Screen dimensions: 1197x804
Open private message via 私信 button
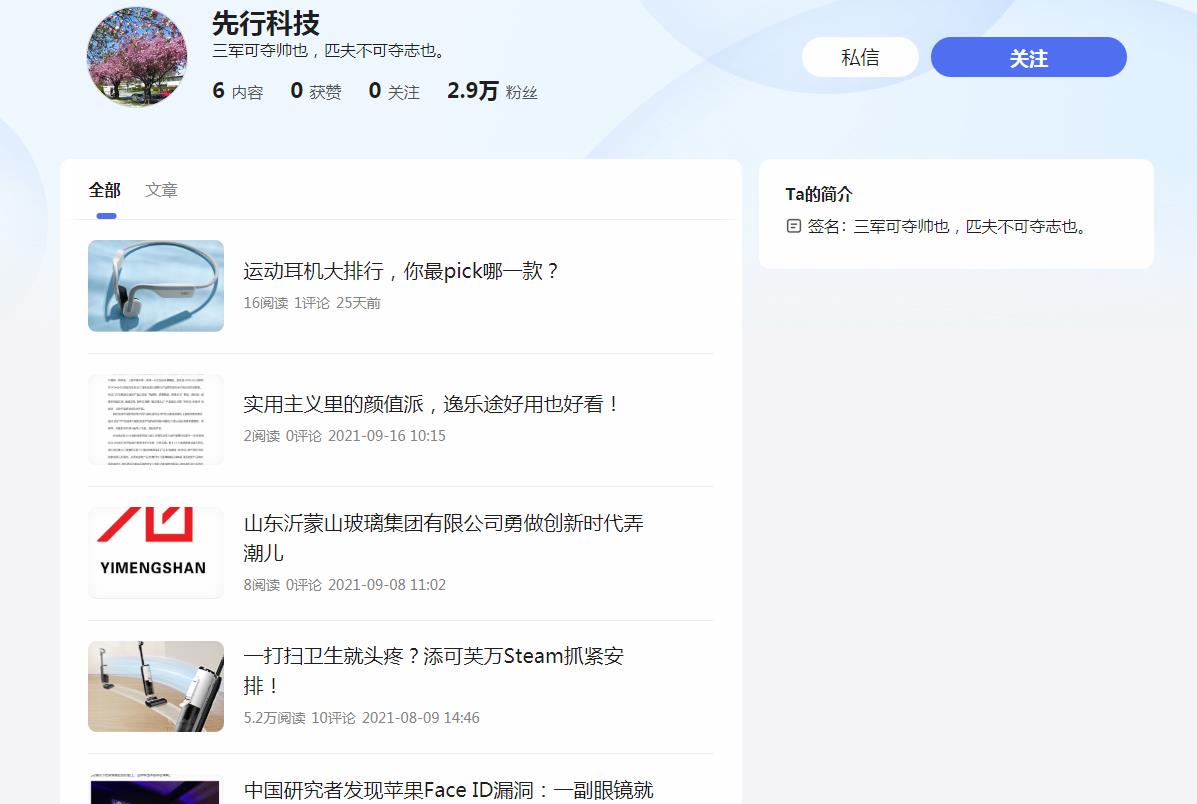[x=860, y=57]
